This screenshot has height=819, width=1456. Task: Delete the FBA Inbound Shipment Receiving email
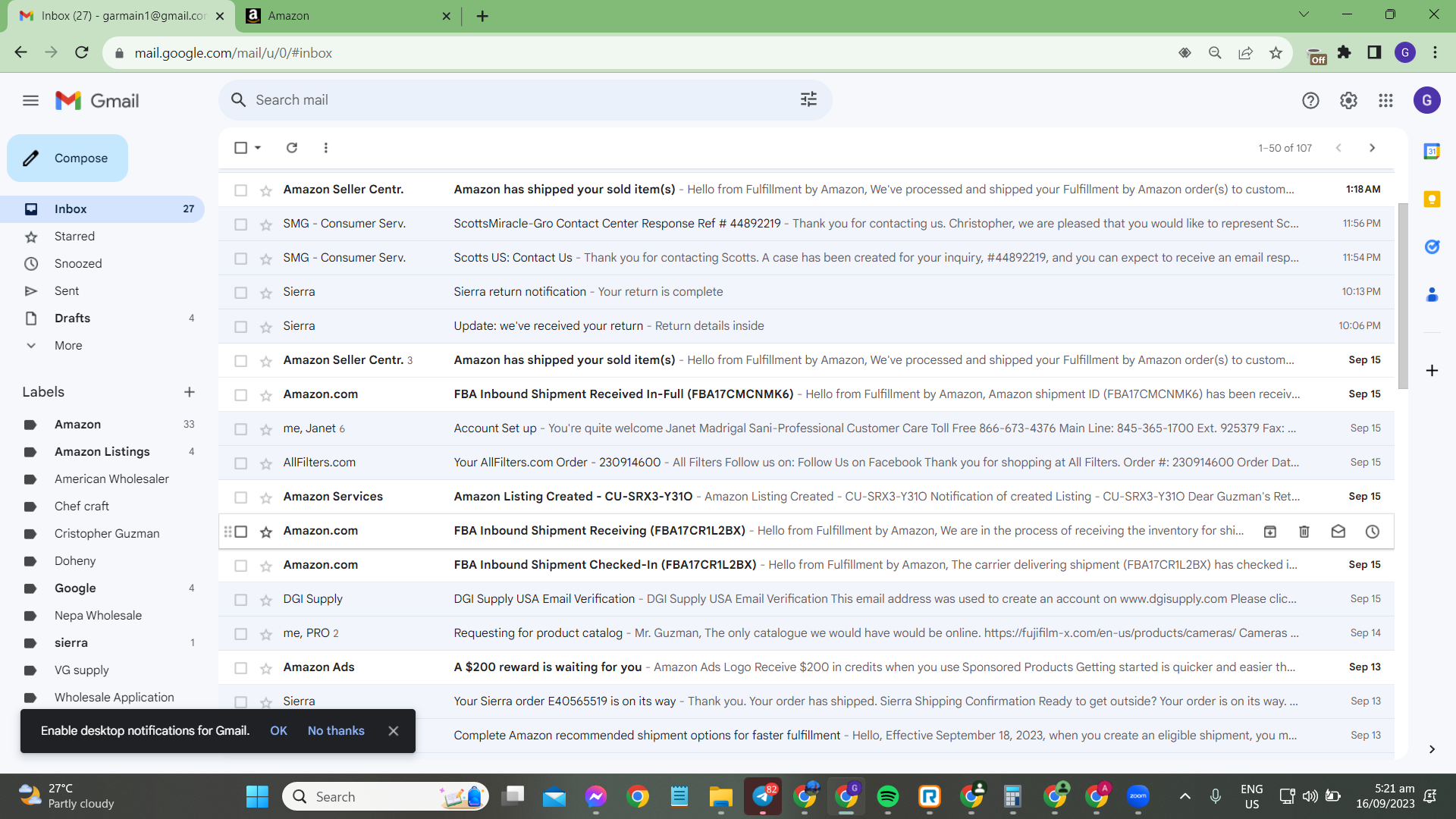pos(1304,532)
